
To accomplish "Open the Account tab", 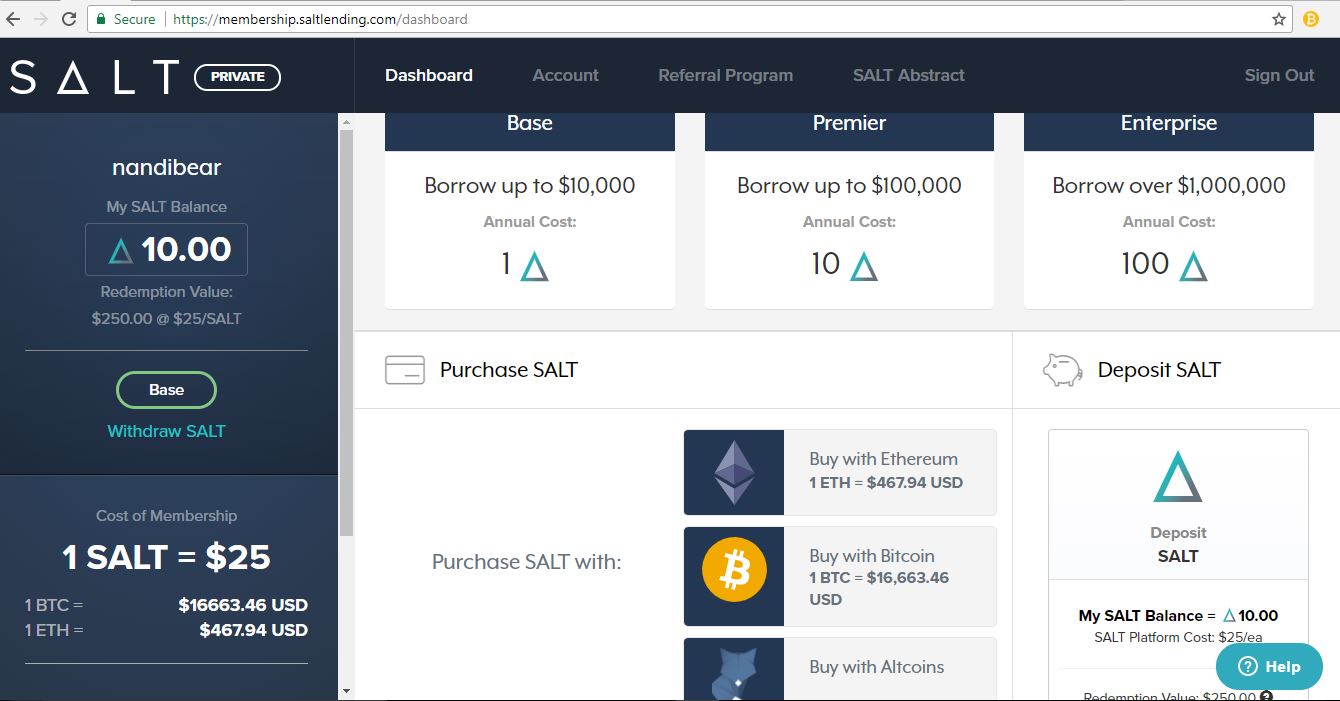I will (566, 75).
